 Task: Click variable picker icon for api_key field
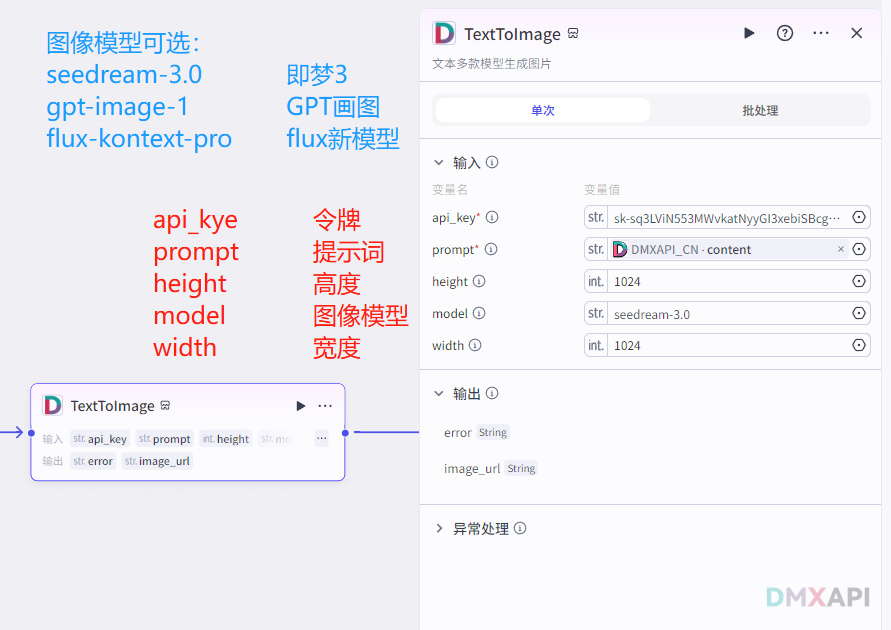click(x=859, y=218)
